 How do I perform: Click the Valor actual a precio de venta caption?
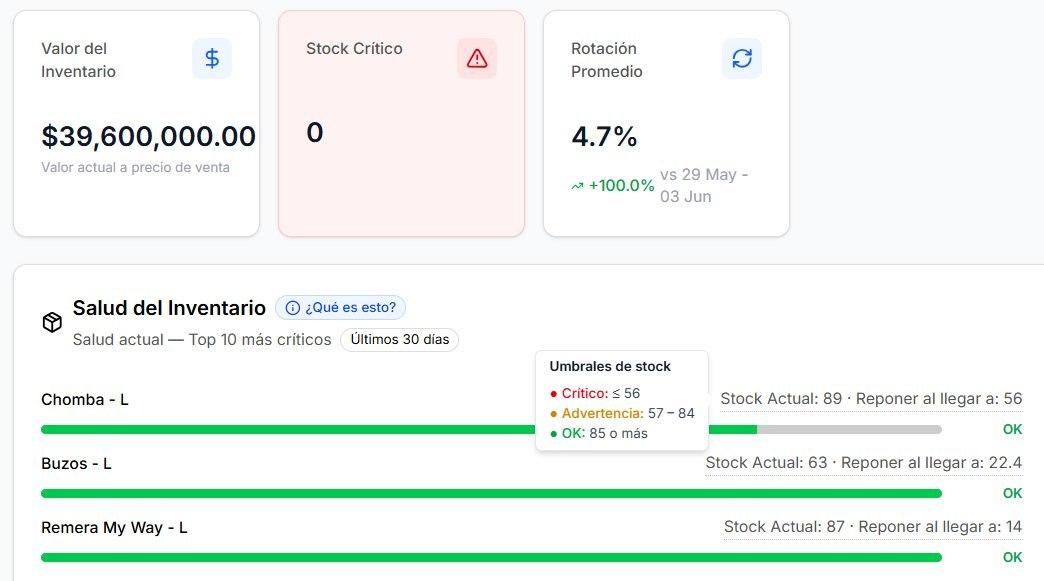pos(135,167)
